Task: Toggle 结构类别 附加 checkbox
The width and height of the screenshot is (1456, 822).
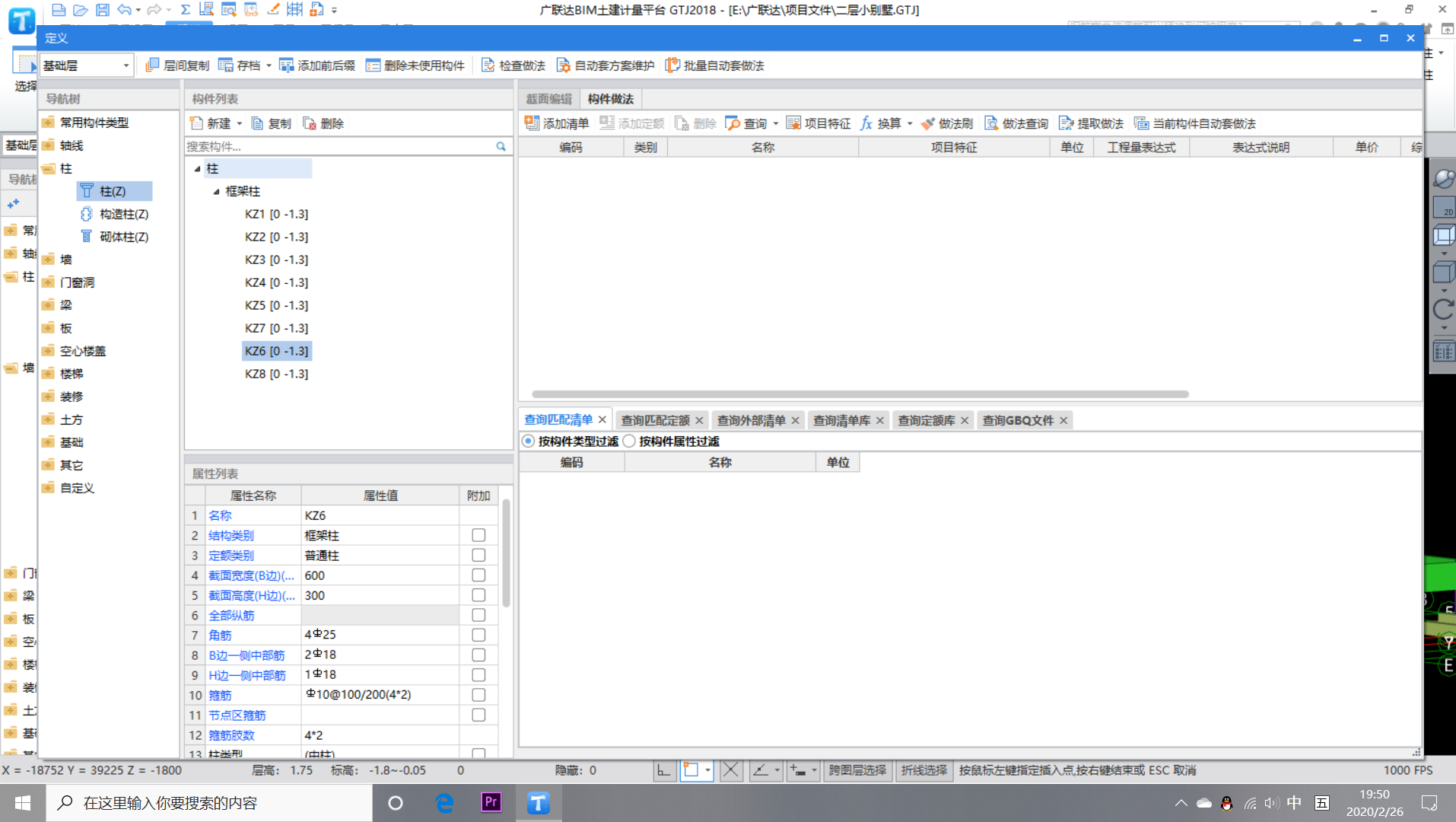Action: click(x=478, y=535)
